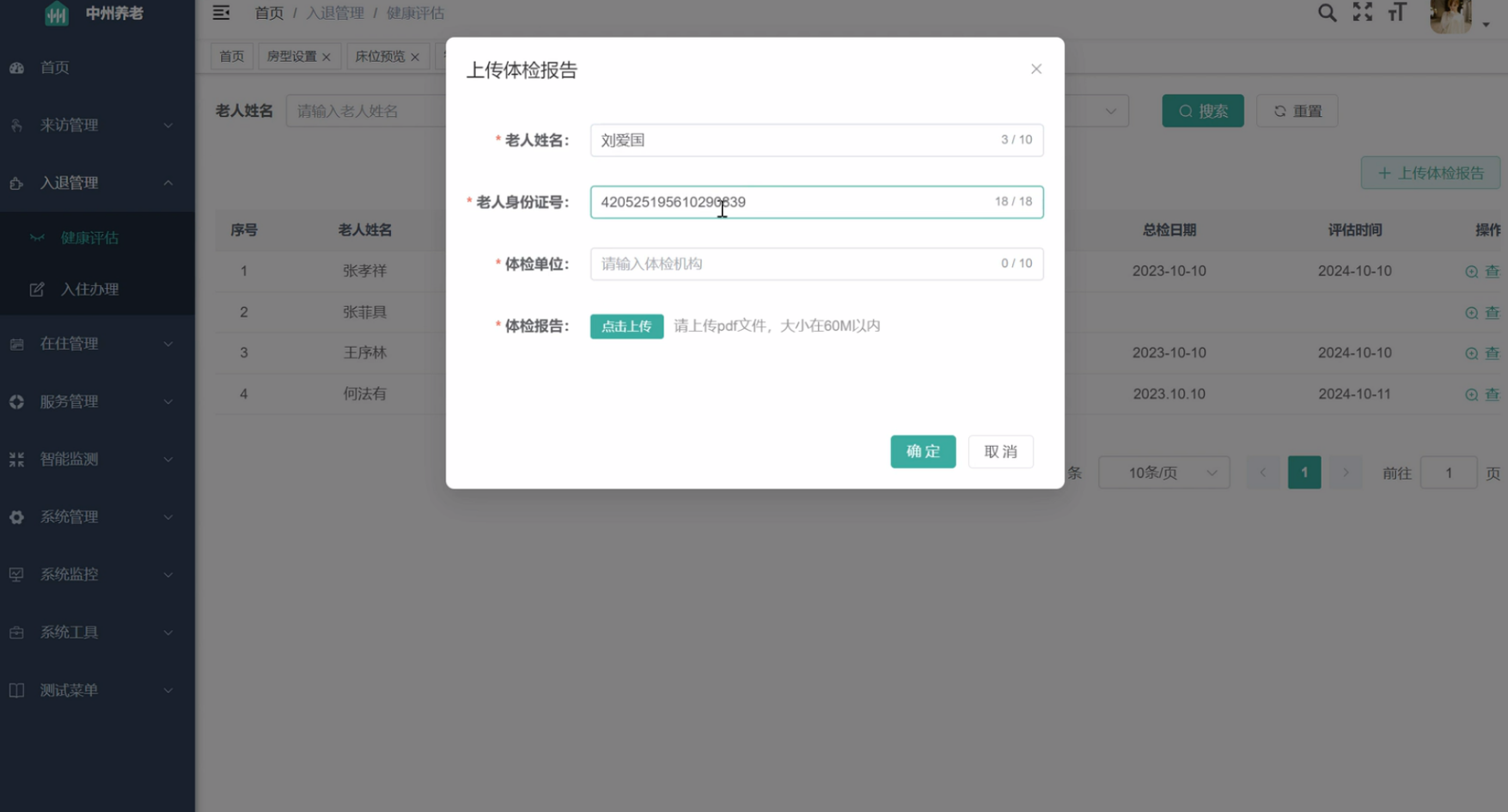Click the search magnifier icon in header

[1327, 13]
